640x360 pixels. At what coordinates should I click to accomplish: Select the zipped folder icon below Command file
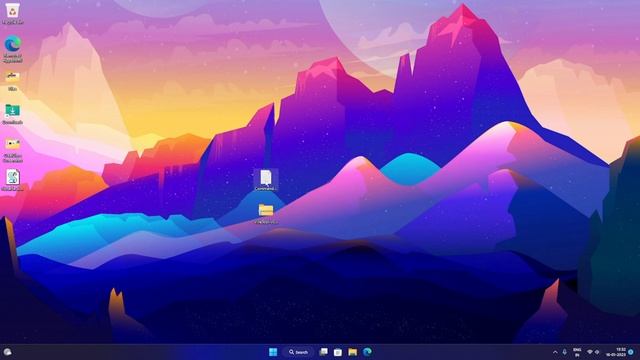click(x=266, y=213)
